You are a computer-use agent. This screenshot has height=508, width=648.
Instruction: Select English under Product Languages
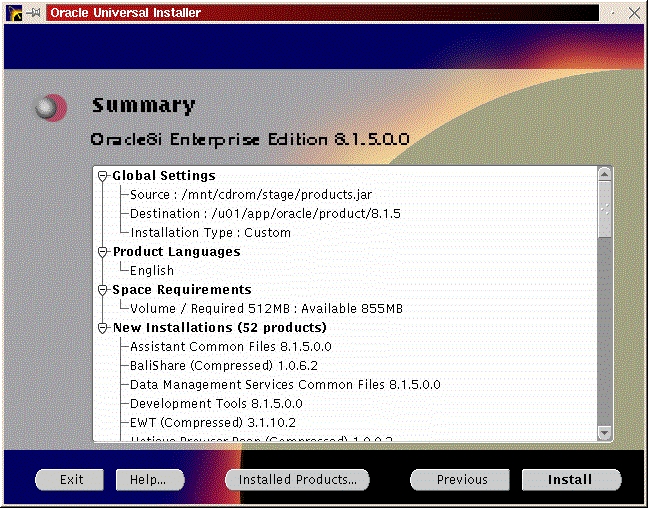(x=152, y=271)
